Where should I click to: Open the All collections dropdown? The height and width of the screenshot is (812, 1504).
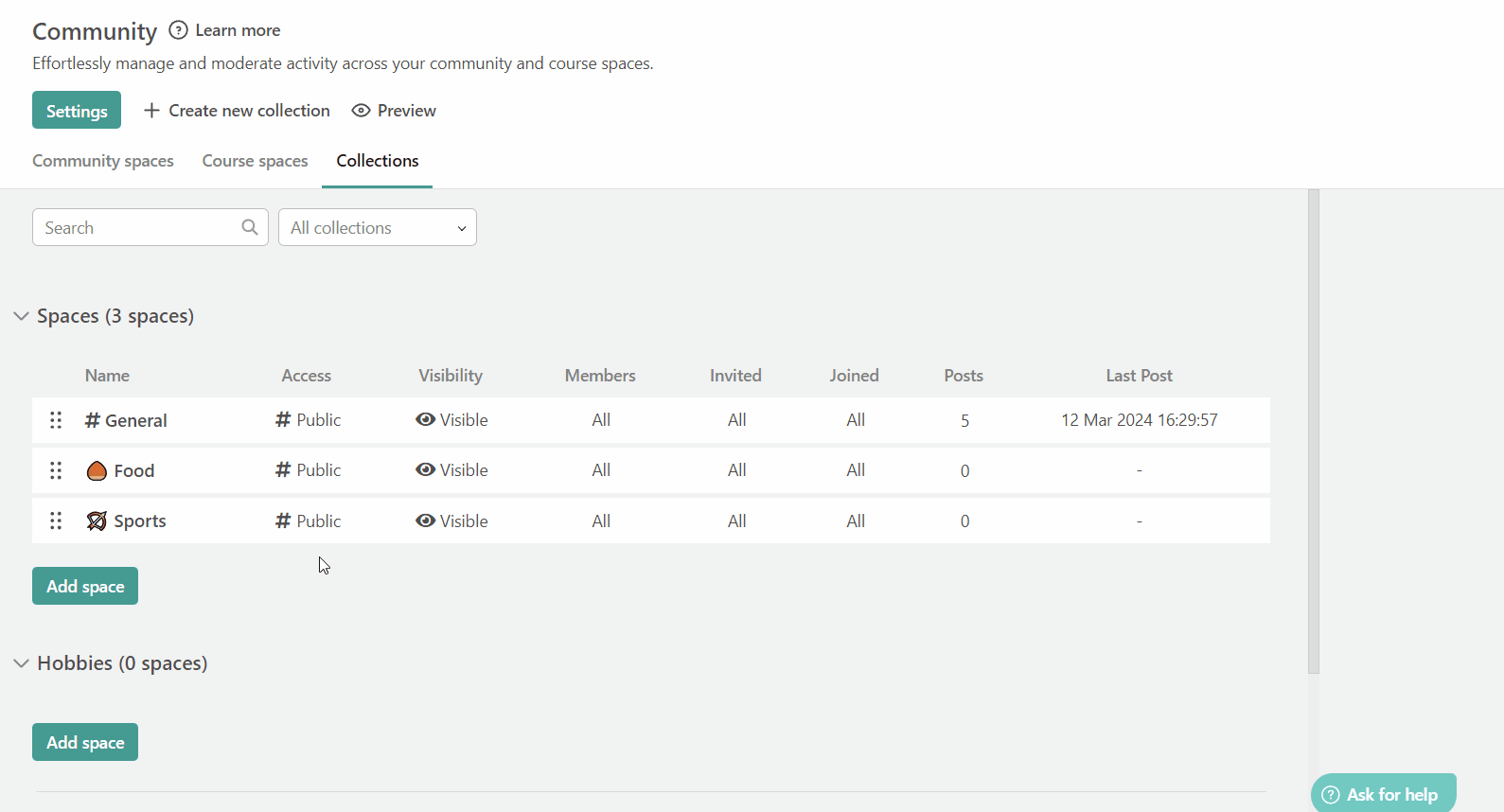(377, 227)
